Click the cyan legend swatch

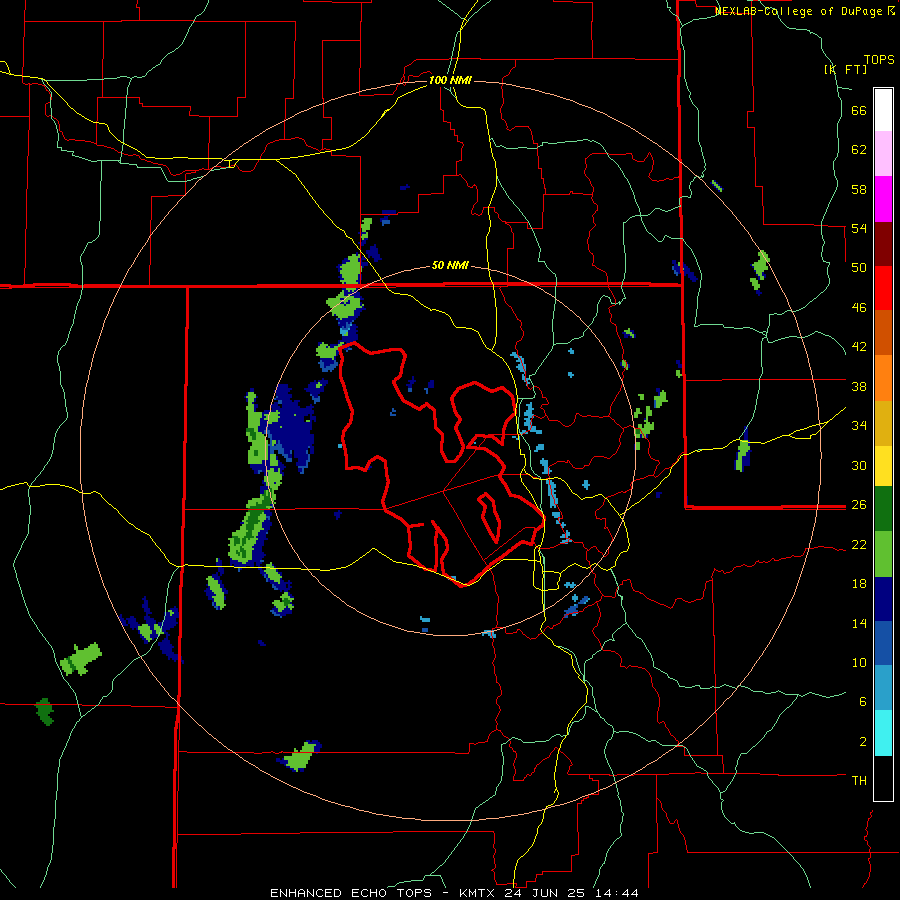point(883,733)
